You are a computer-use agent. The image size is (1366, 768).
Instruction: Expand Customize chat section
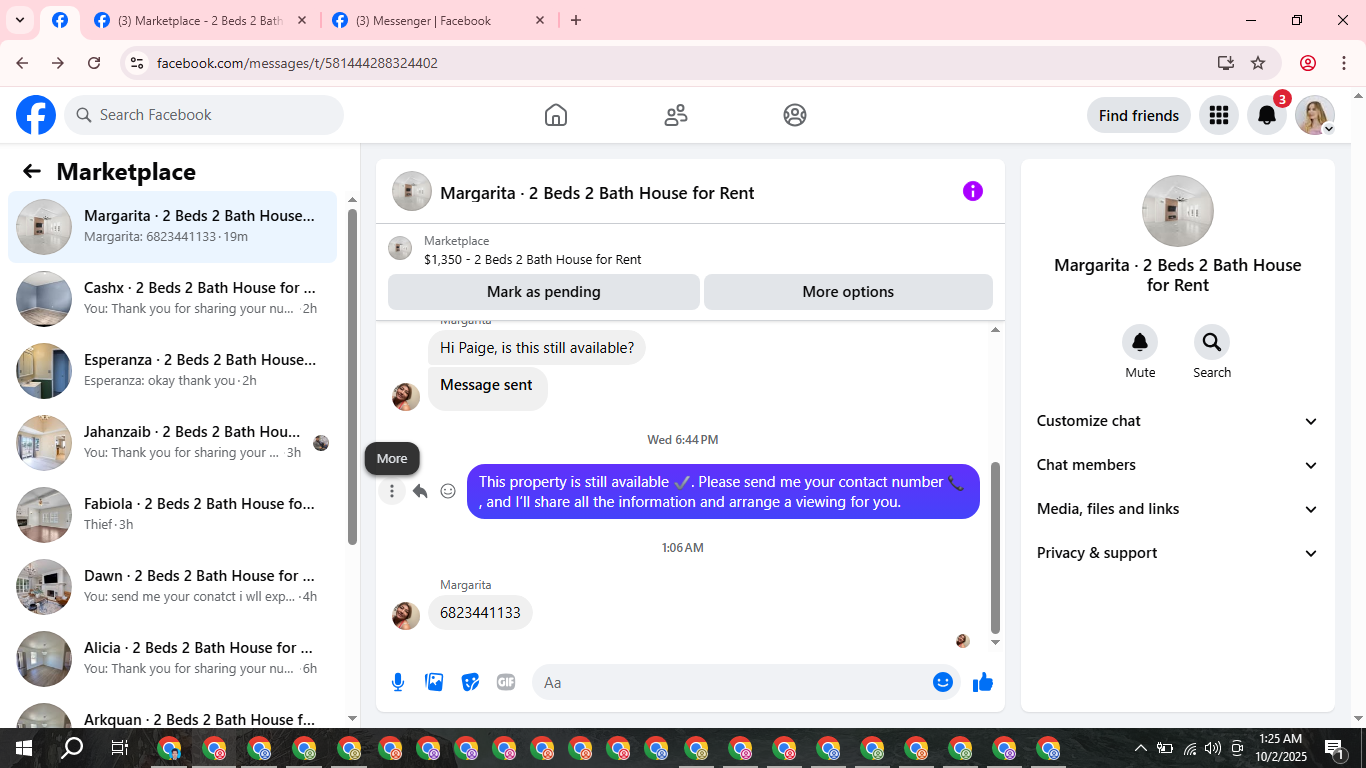coord(1178,421)
